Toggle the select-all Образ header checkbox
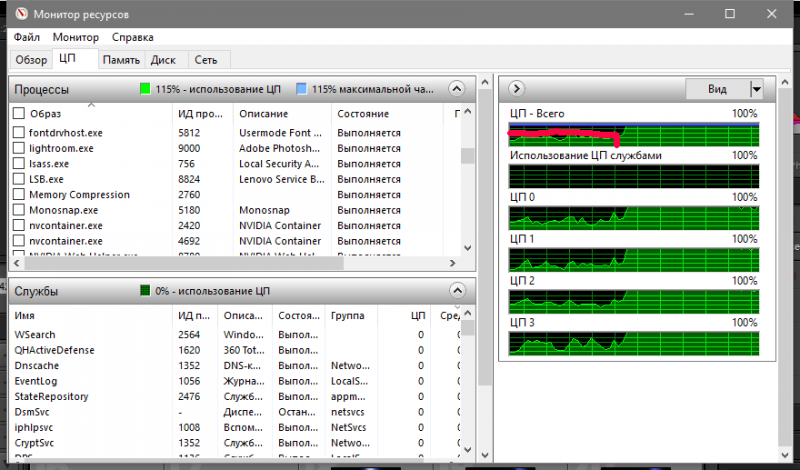The width and height of the screenshot is (800, 470). [x=19, y=113]
